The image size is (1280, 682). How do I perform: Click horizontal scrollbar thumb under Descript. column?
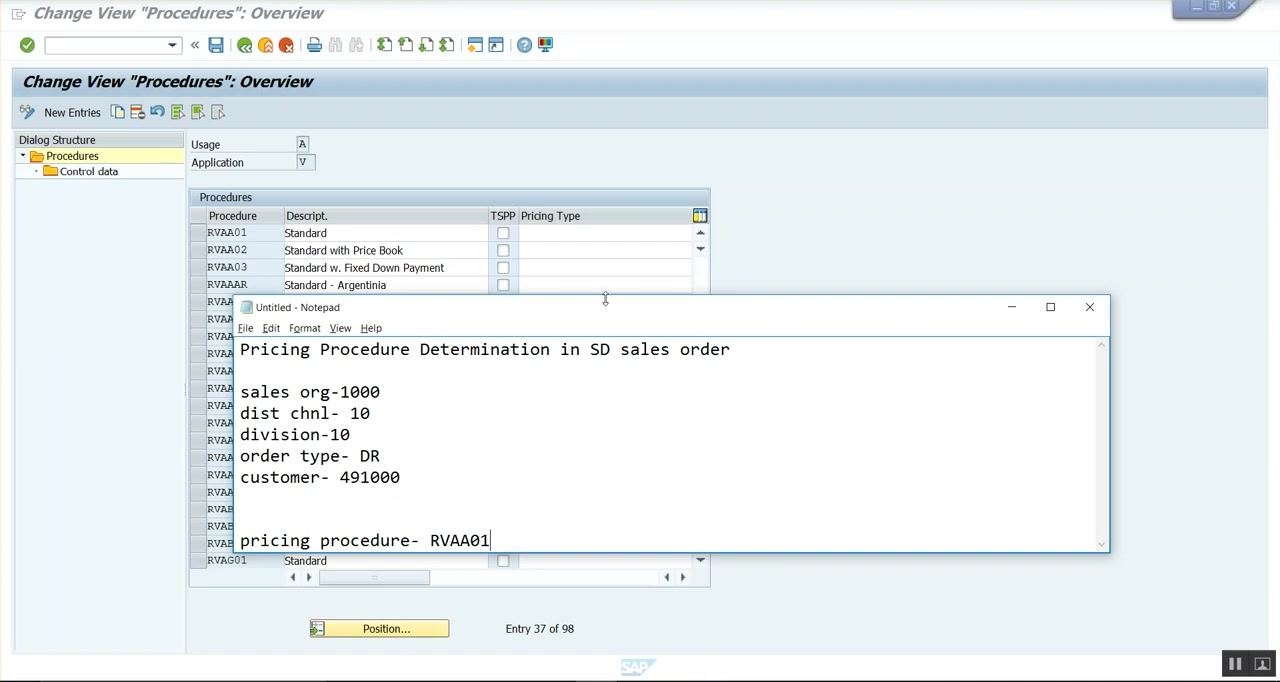click(374, 577)
